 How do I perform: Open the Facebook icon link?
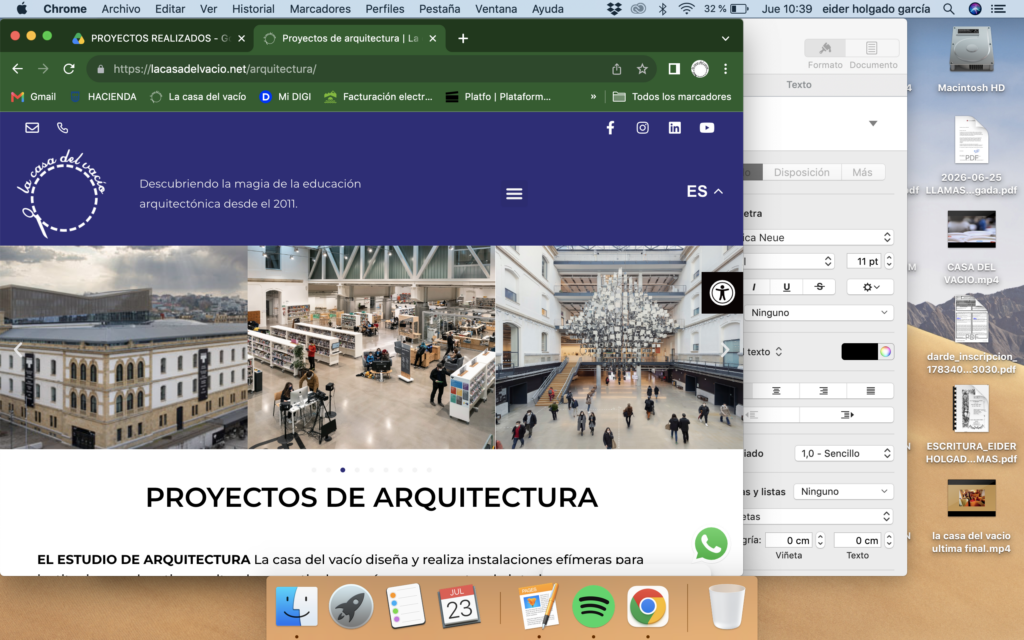coord(610,128)
